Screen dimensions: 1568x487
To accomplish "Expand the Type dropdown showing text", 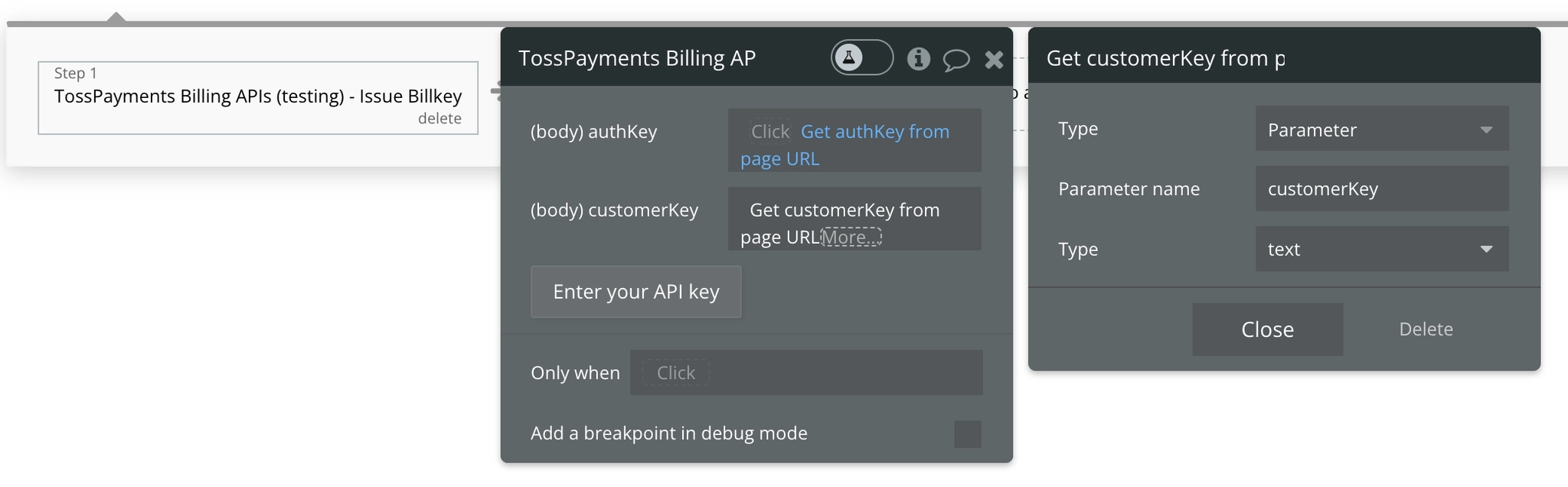I will (1381, 249).
